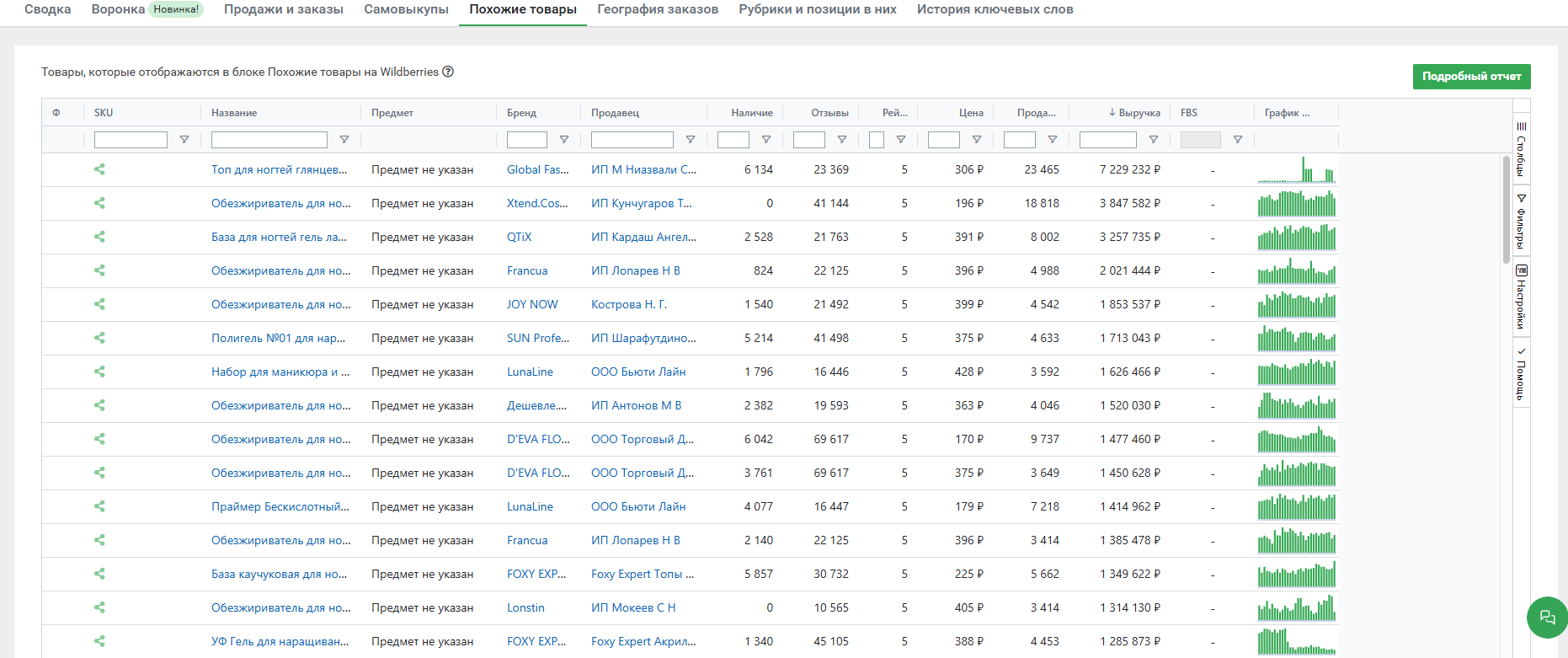1568x658 pixels.
Task: Open Выручка column filter funnel
Action: click(1154, 140)
